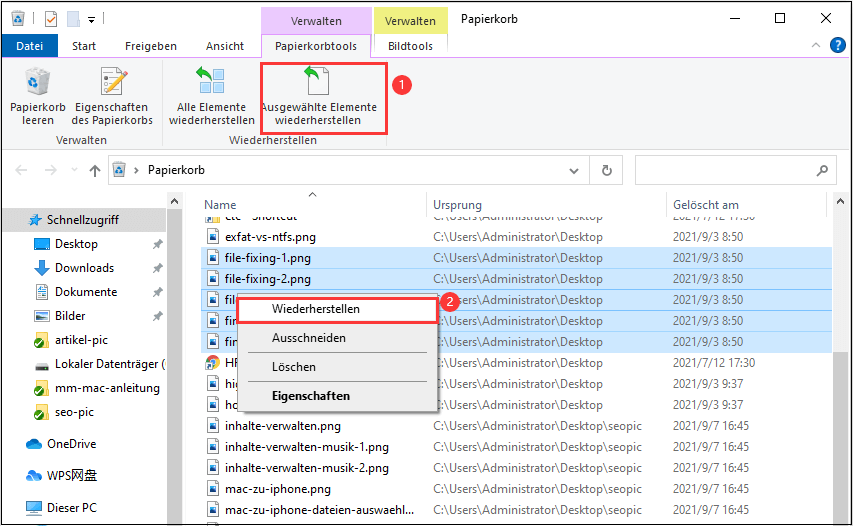Screen dimensions: 853x526
Task: Open Eigenschaften des Papierkorbs
Action: point(113,84)
